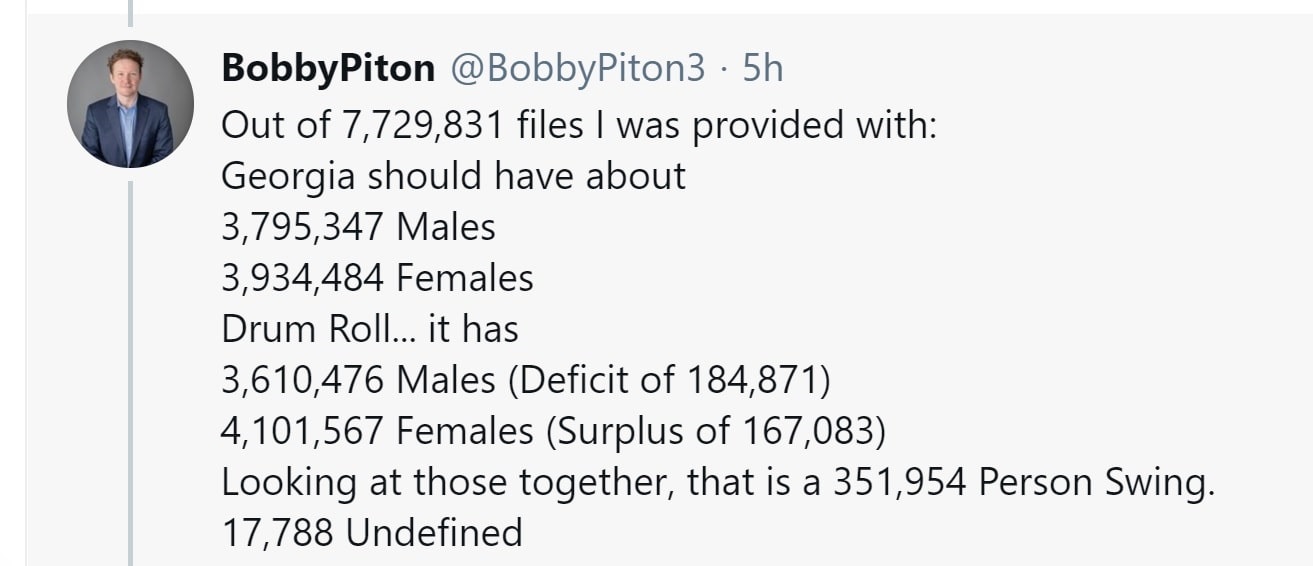Select the 'Drum Roll... it has' text
Image resolution: width=1313 pixels, height=566 pixels.
click(x=369, y=329)
